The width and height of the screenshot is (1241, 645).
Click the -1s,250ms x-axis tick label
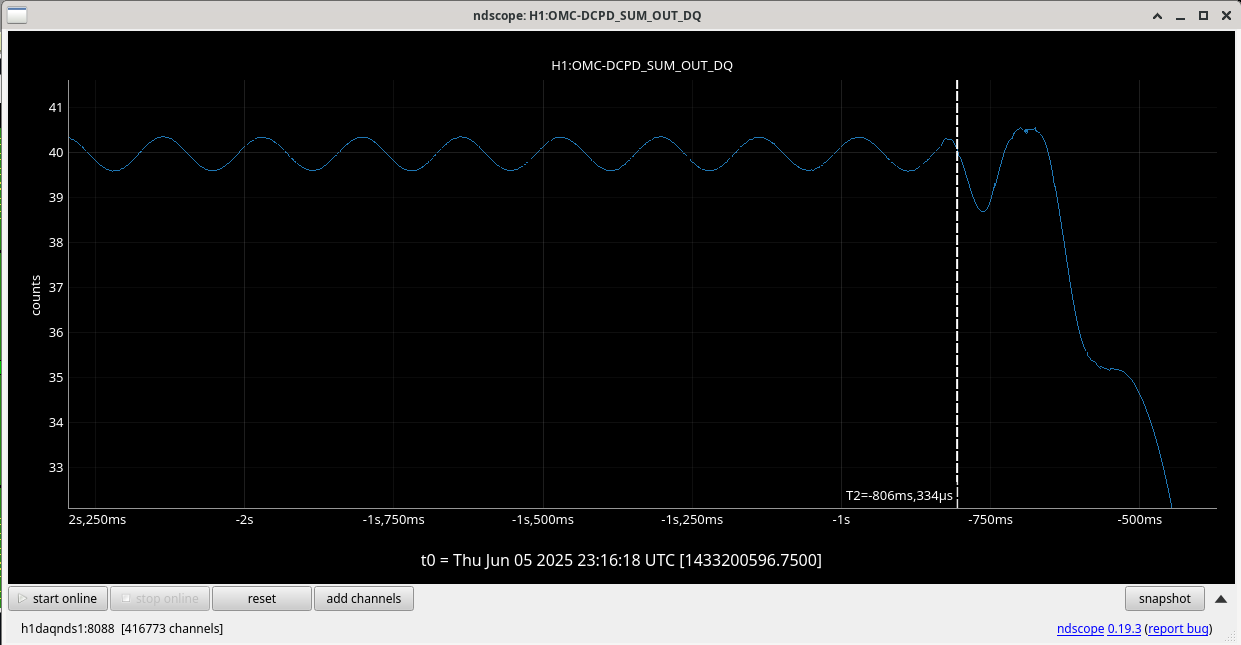click(x=692, y=520)
